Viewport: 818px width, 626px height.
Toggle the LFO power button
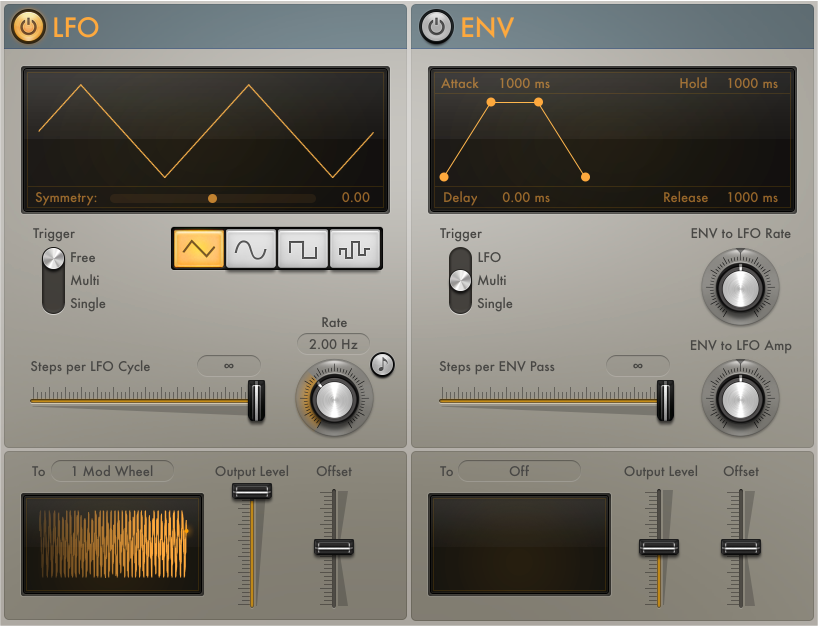(x=28, y=27)
